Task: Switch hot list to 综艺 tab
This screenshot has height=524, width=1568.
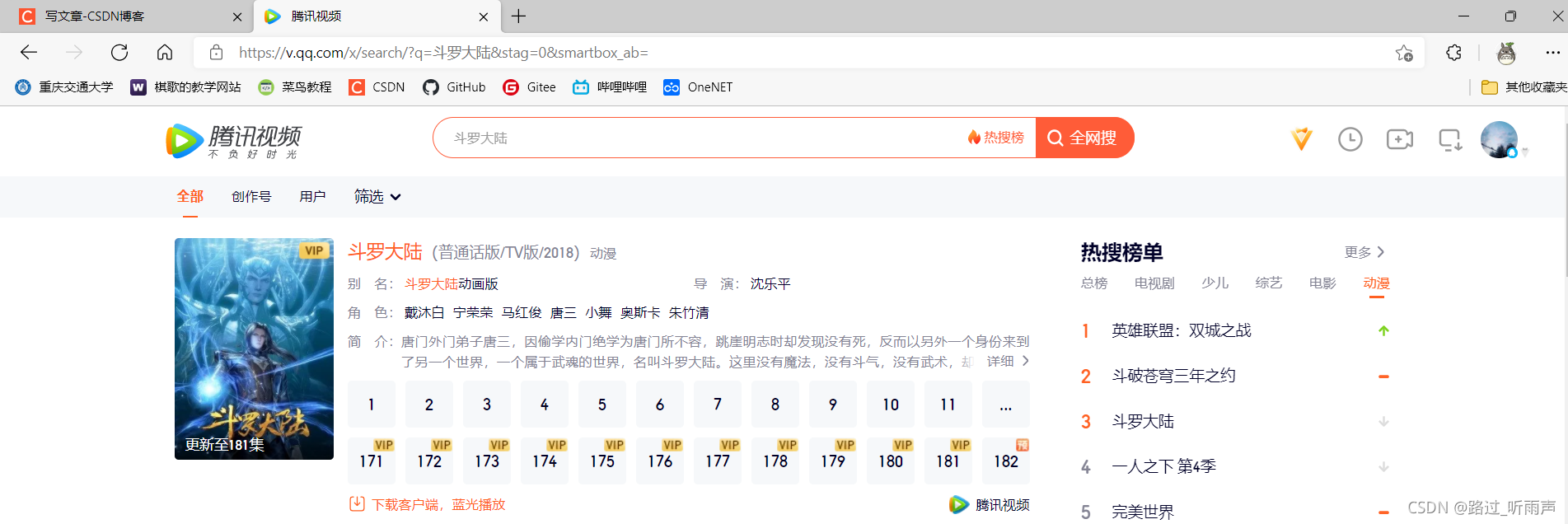Action: pos(1269,283)
